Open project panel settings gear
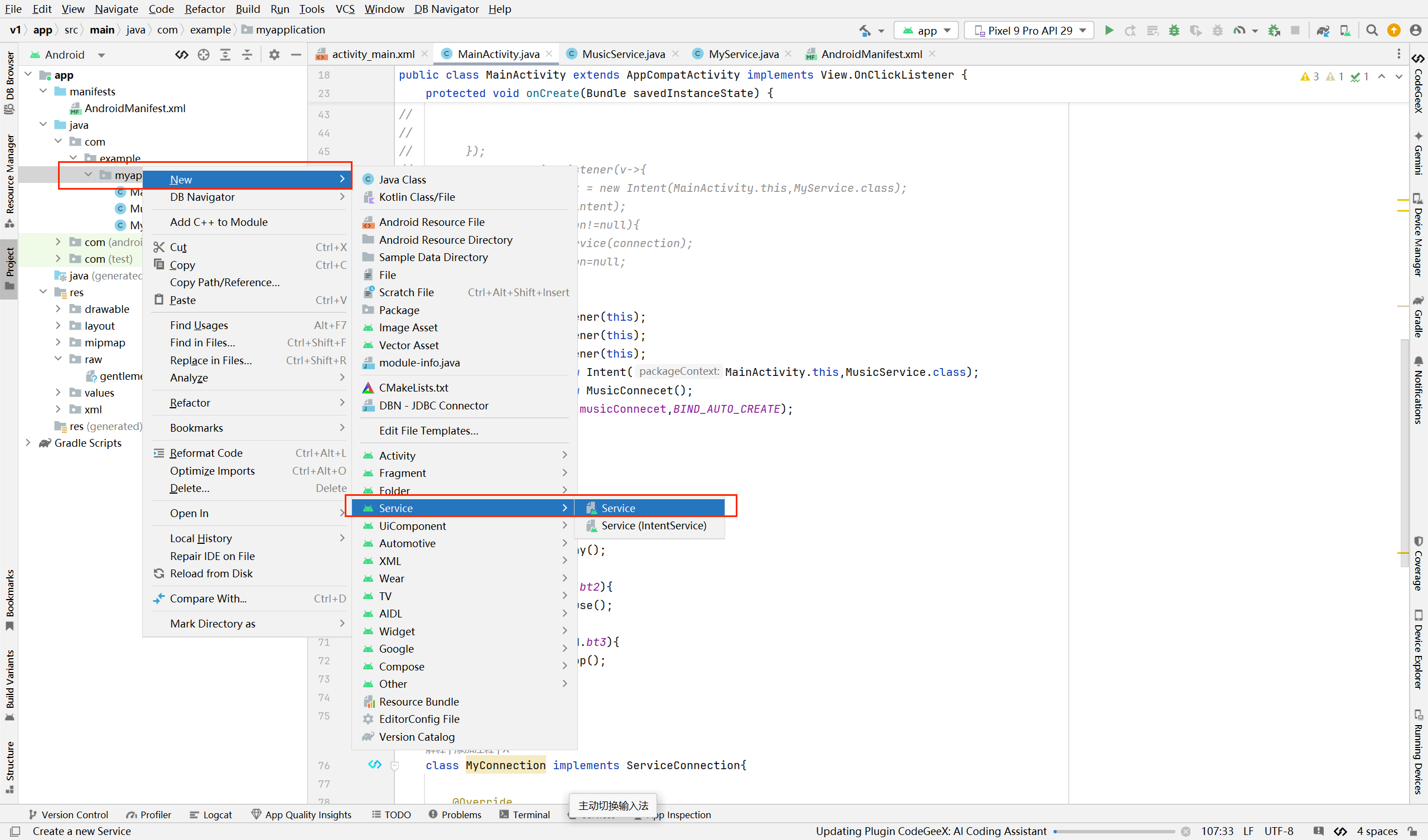Viewport: 1428px width, 840px height. point(274,55)
